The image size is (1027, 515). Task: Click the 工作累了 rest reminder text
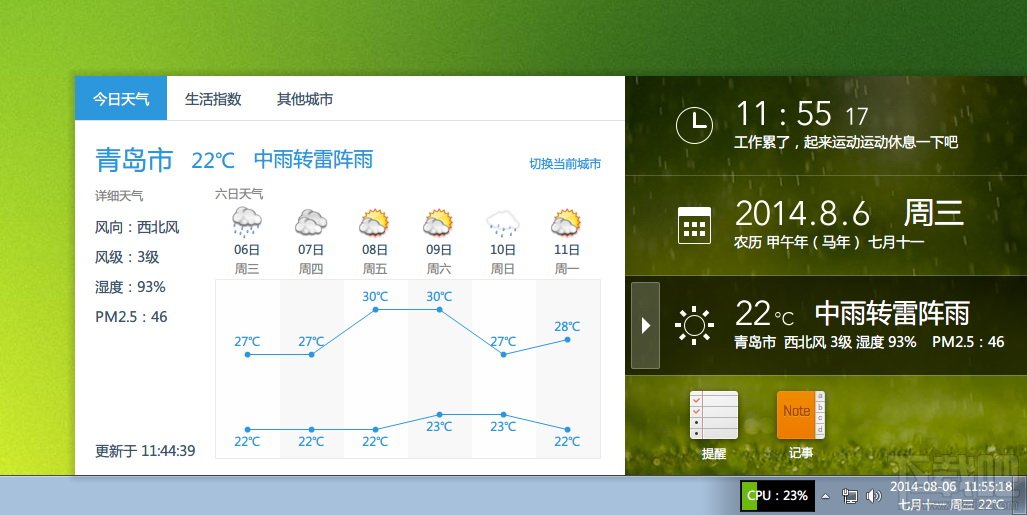[846, 142]
